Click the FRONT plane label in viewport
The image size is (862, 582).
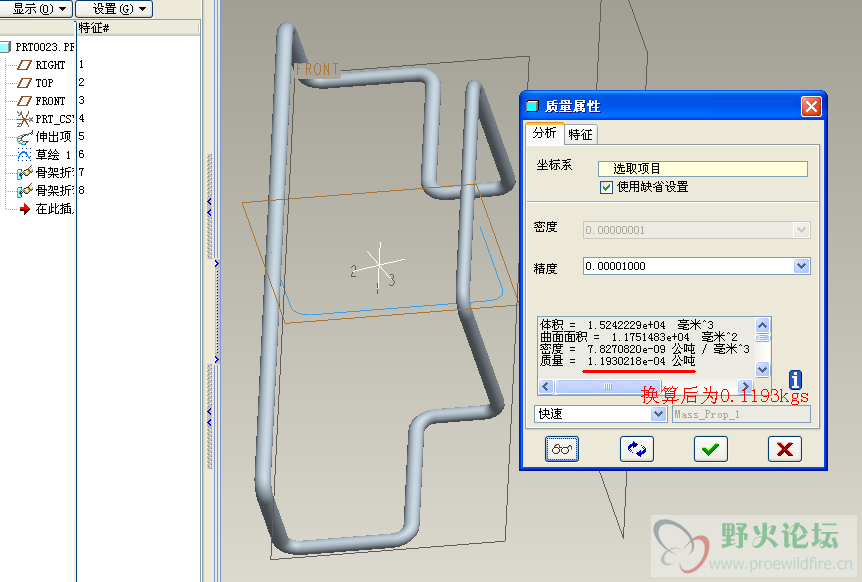(x=317, y=69)
